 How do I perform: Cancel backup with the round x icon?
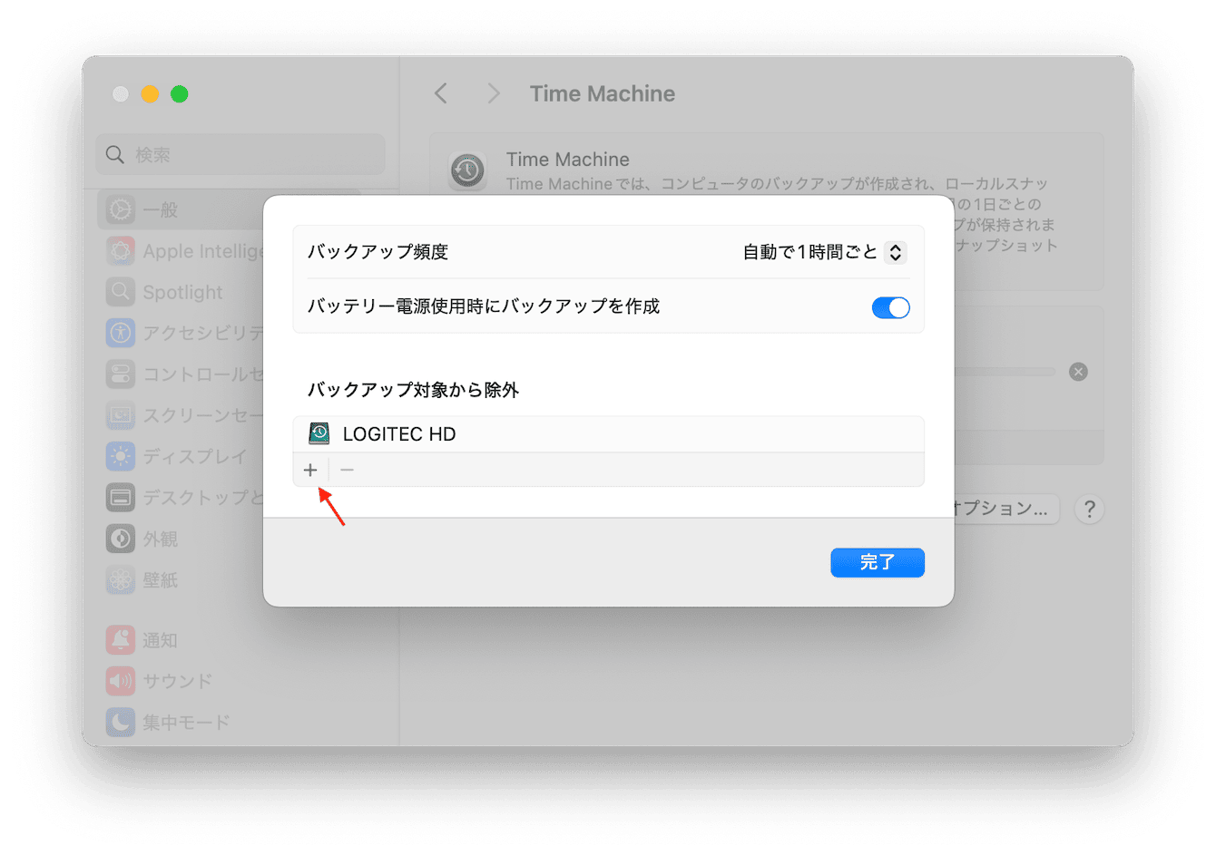click(1078, 372)
